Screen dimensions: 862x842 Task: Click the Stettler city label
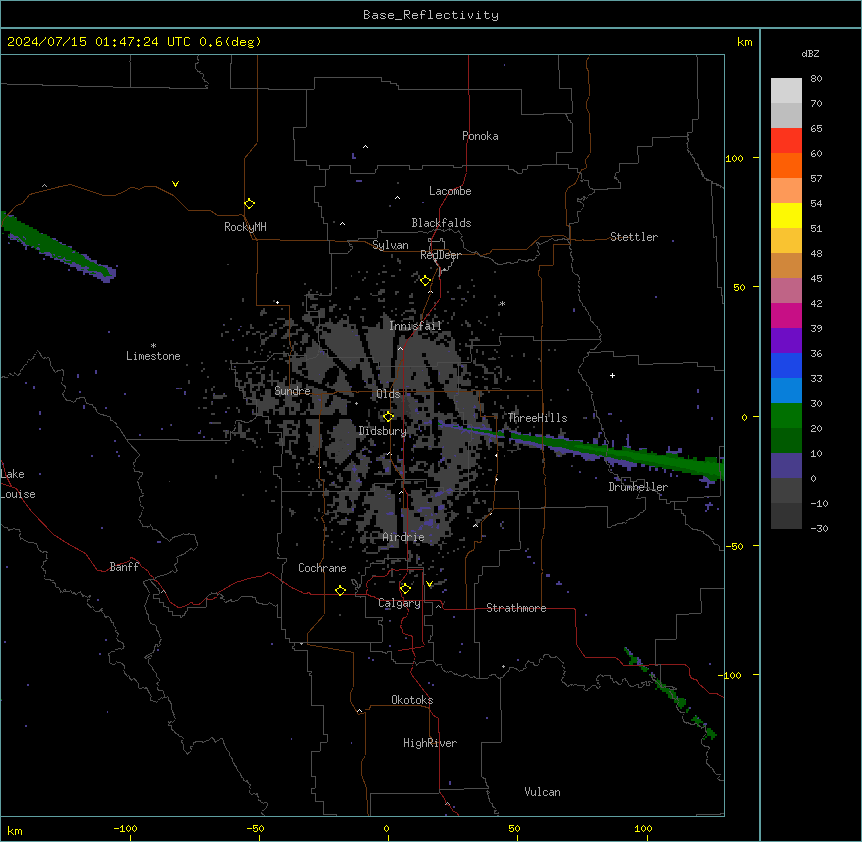tap(634, 237)
